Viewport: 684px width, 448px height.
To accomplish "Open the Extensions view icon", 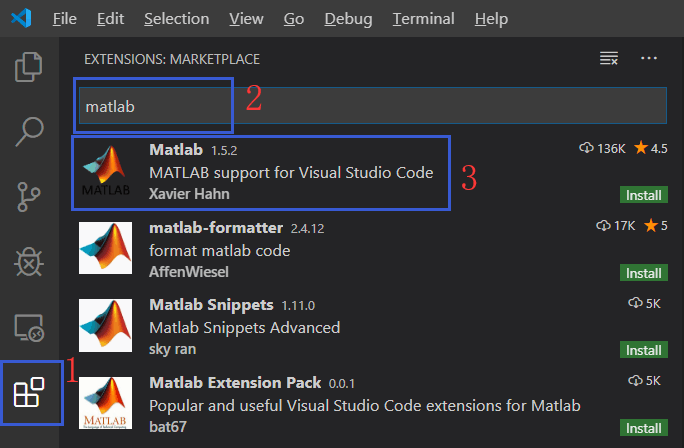I will [x=29, y=392].
